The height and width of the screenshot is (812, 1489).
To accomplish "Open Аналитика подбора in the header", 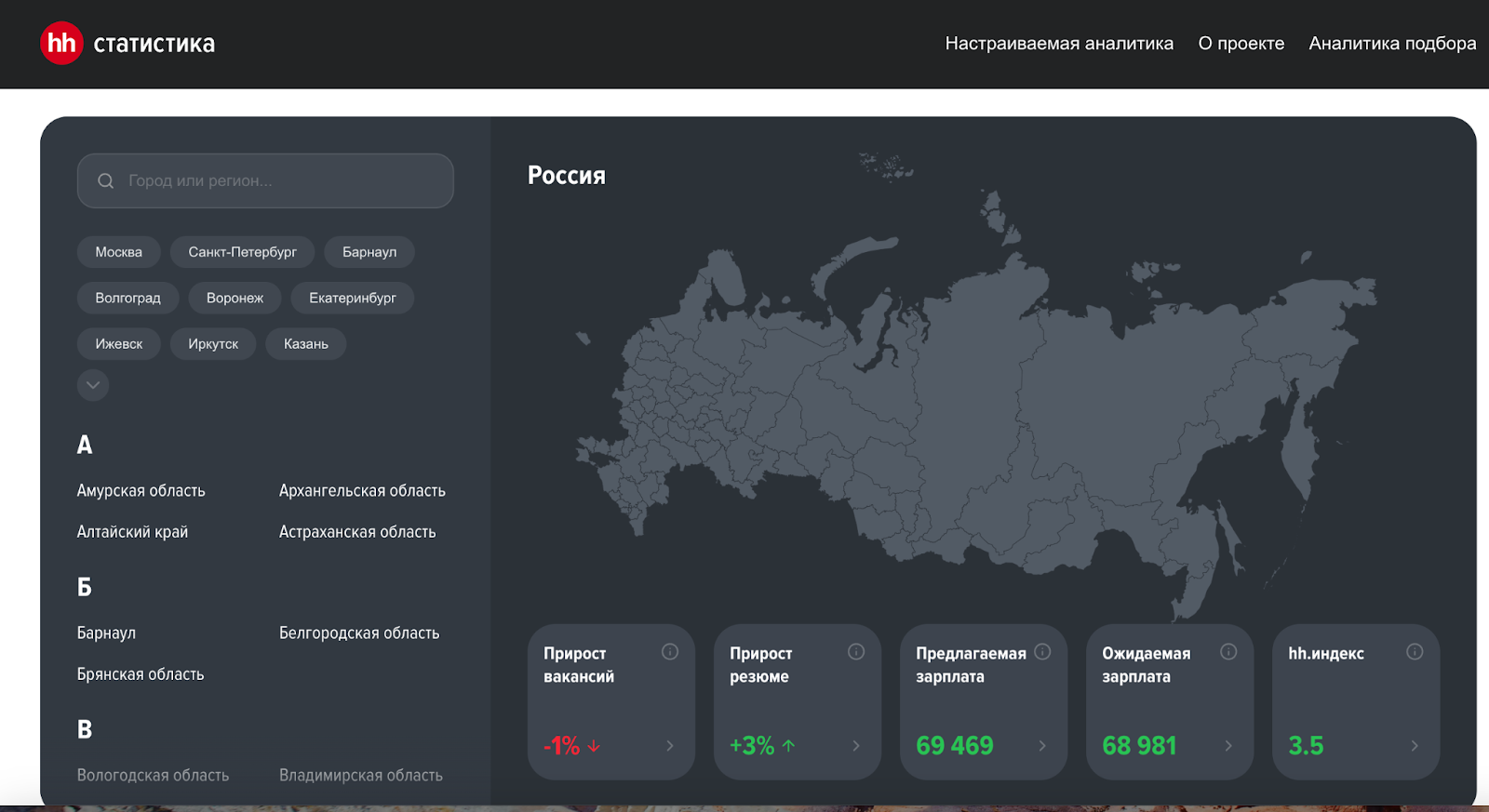I will 1391,44.
